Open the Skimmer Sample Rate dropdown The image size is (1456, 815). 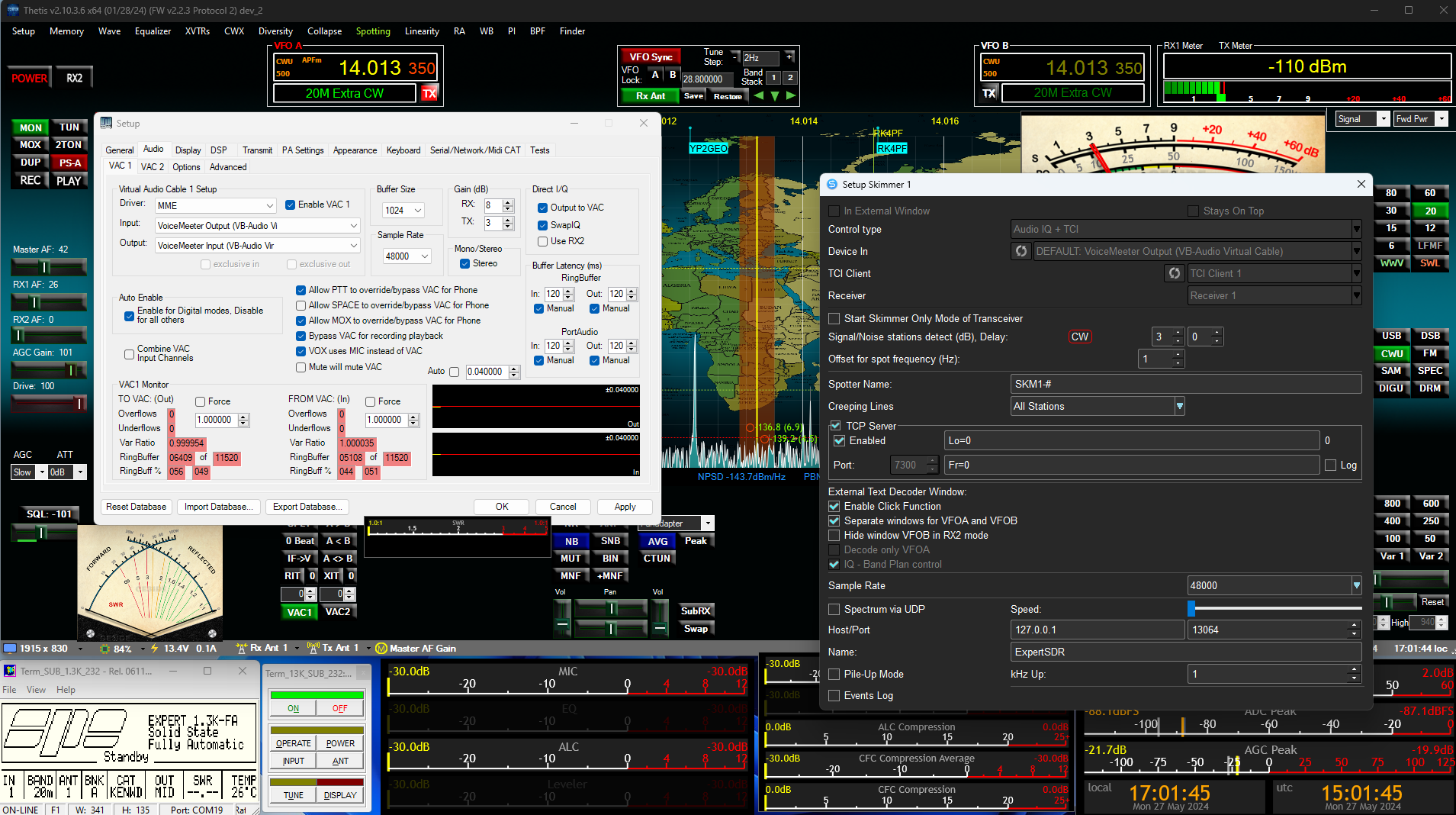(x=1274, y=585)
